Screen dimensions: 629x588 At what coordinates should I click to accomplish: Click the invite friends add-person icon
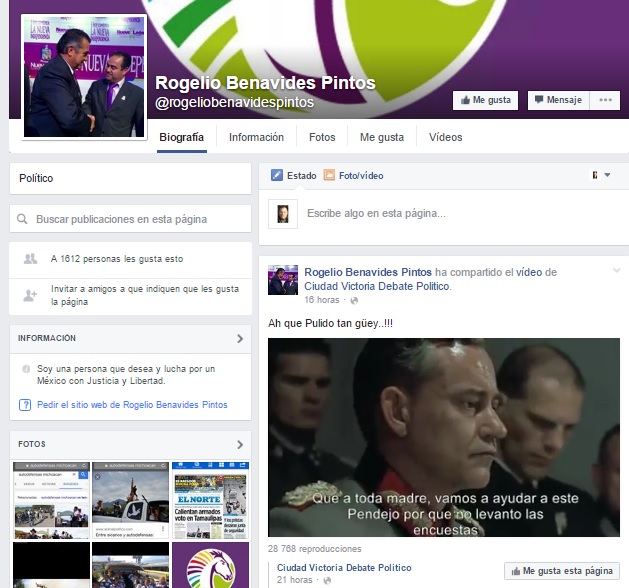[30, 295]
